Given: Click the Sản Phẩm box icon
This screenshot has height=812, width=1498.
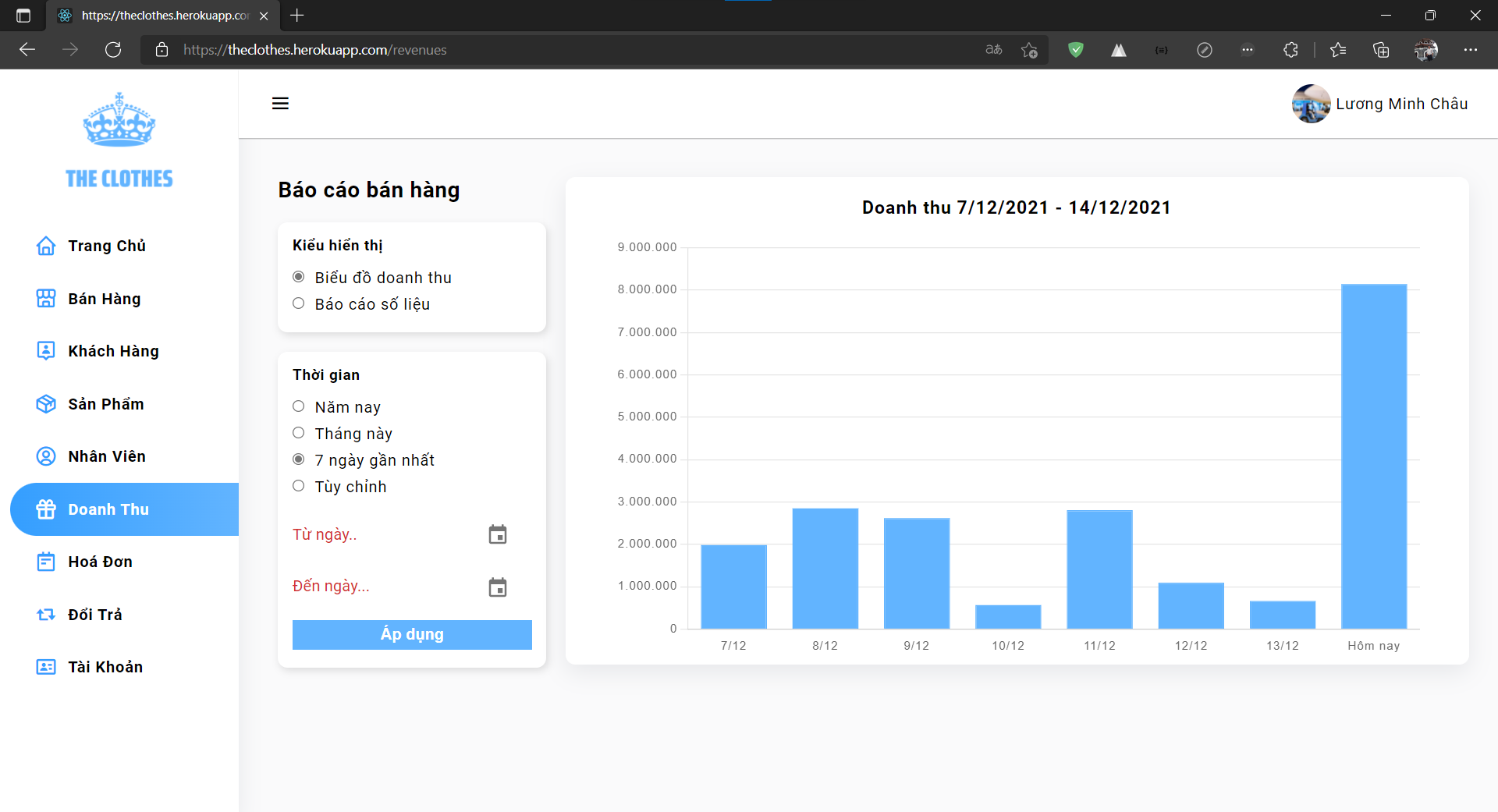Looking at the screenshot, I should [x=45, y=403].
